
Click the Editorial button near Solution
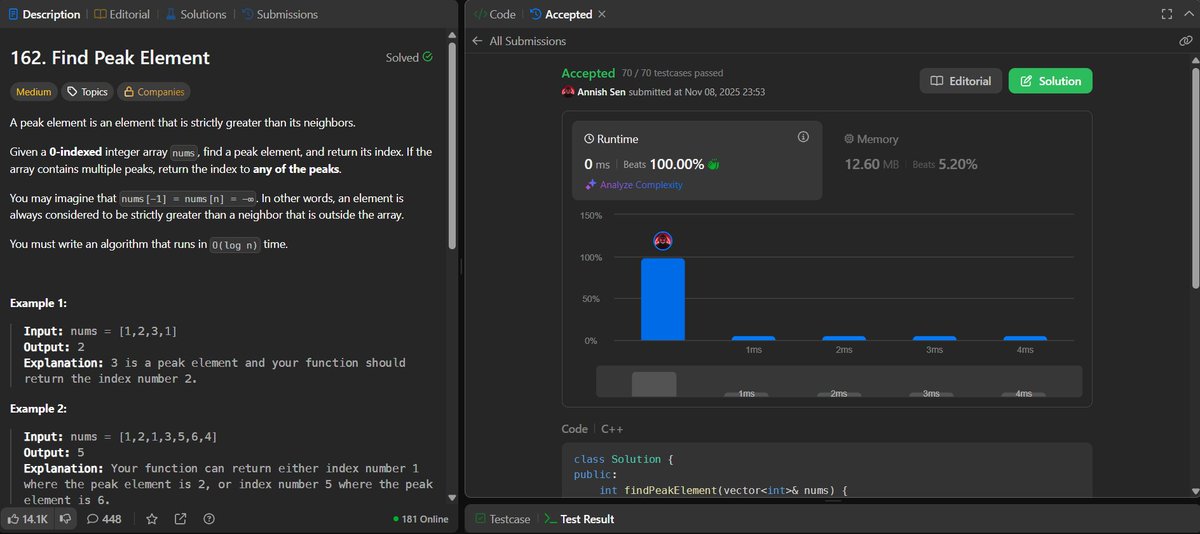(x=960, y=81)
